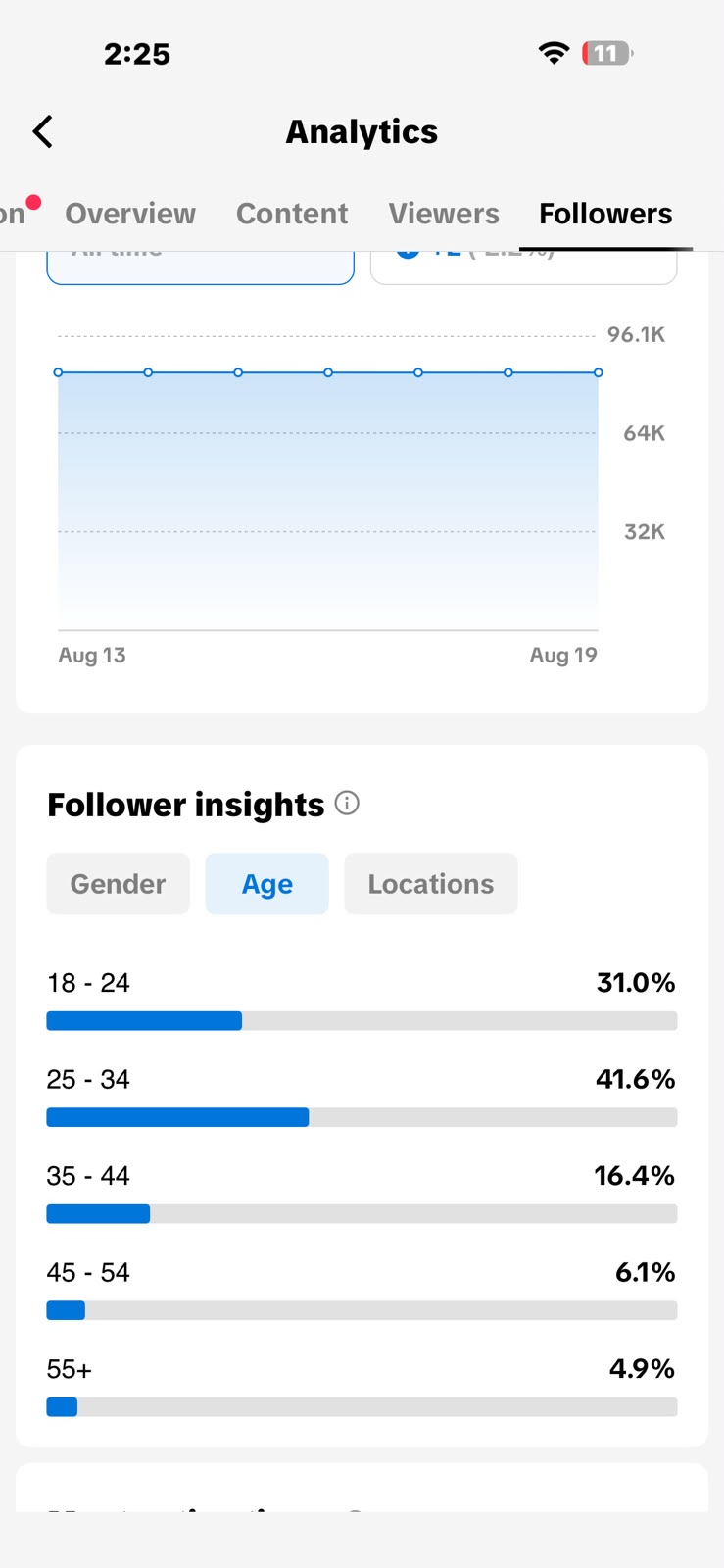The width and height of the screenshot is (724, 1568).
Task: Tap the back arrow icon
Action: [x=42, y=131]
